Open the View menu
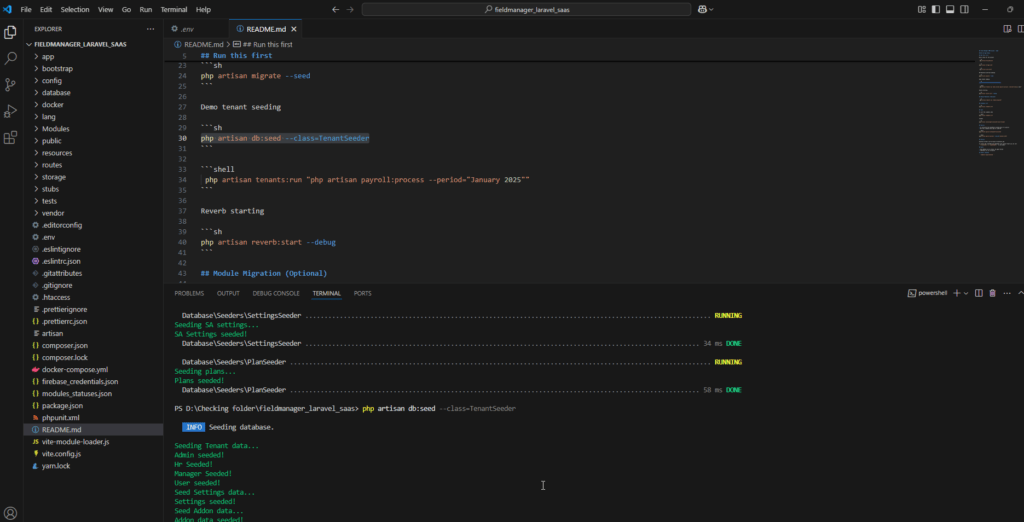The height and width of the screenshot is (522, 1024). click(x=105, y=10)
